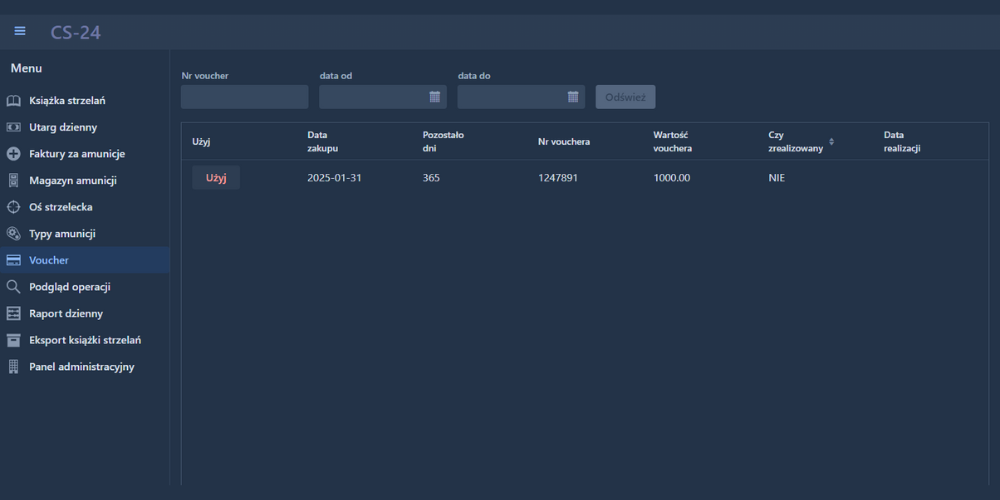Click the CS-24 application title
This screenshot has height=500, width=1000.
click(76, 32)
